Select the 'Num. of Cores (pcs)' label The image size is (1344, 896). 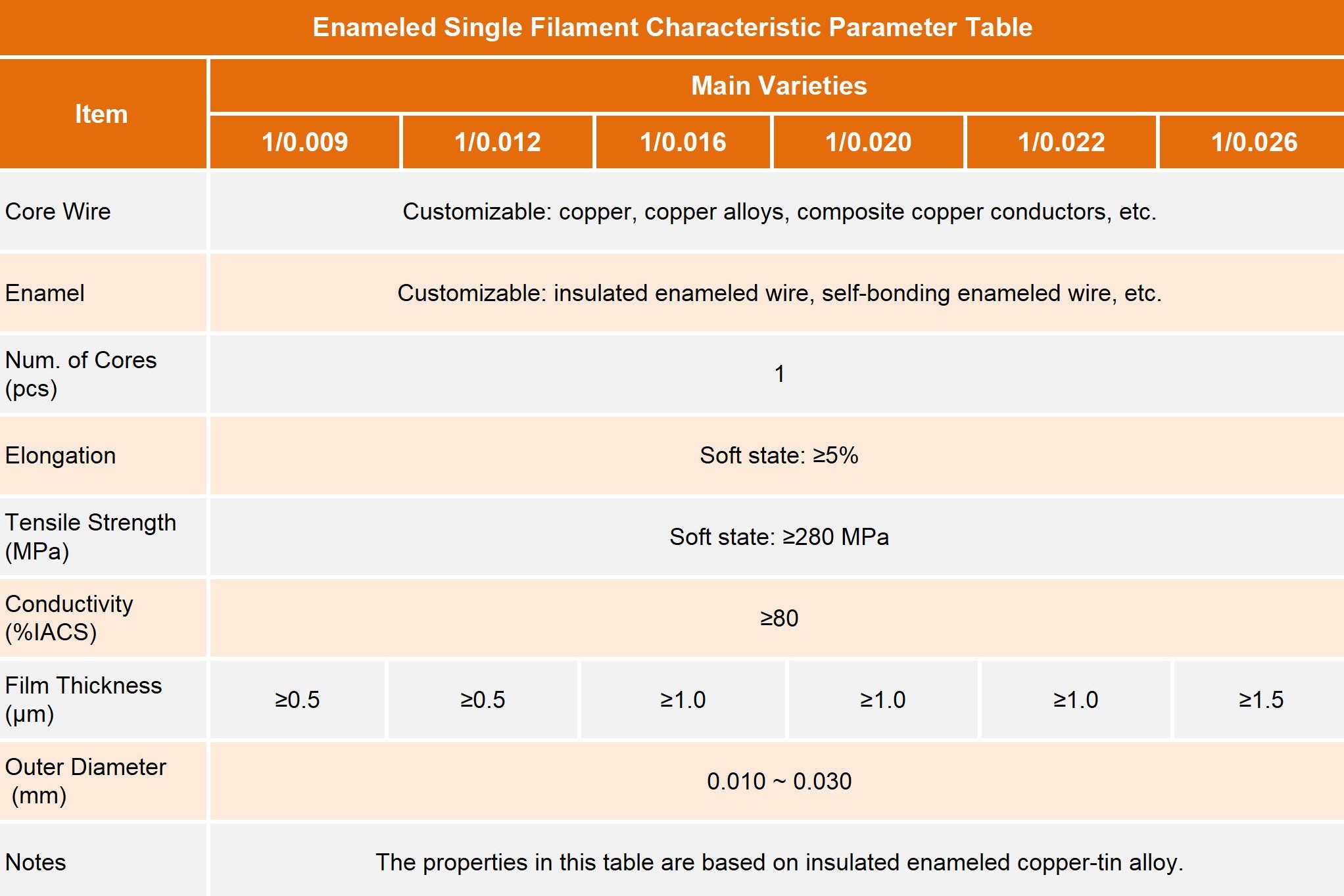80,374
